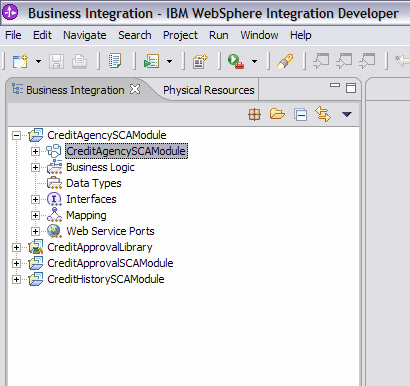
Task: Click the Save disk icon
Action: click(x=56, y=61)
